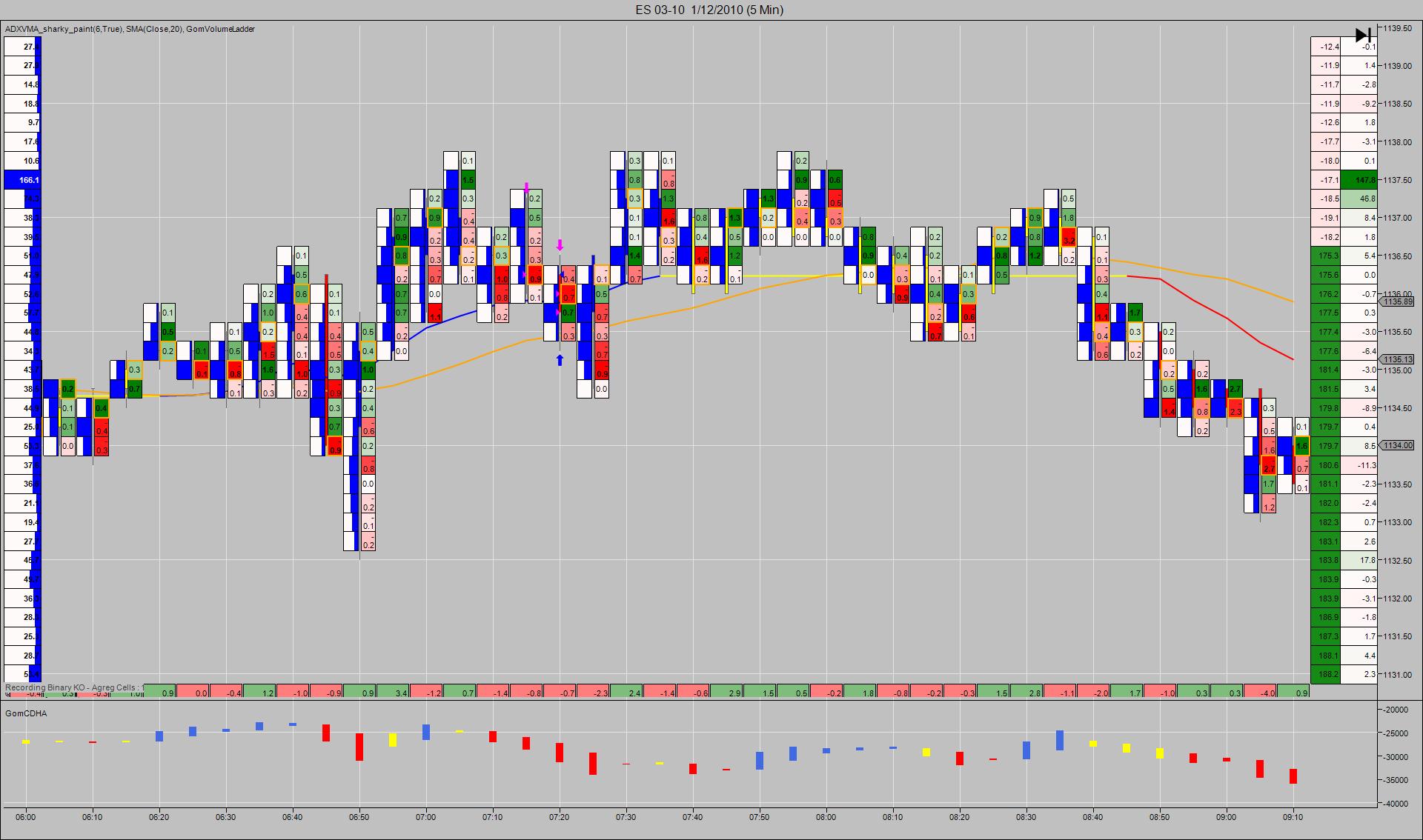This screenshot has height=840, width=1423.
Task: Click the 1132.50 price axis label
Action: coord(1397,560)
